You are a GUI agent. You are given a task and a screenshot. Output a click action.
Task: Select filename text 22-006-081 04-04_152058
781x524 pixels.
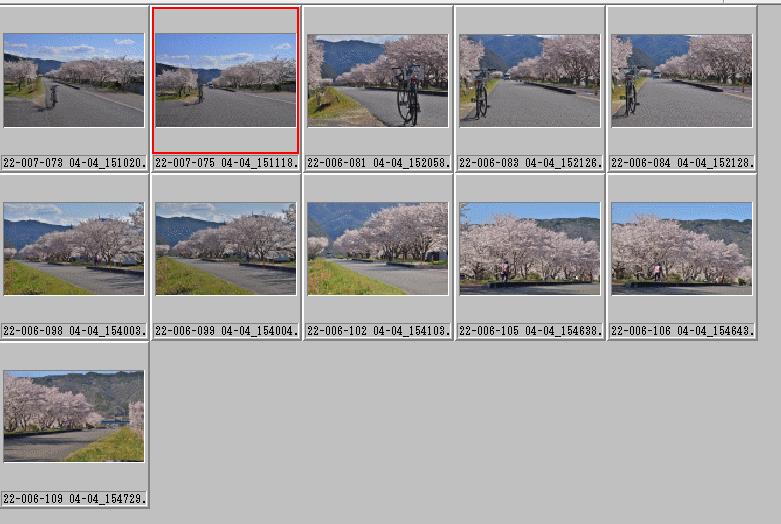click(x=379, y=162)
